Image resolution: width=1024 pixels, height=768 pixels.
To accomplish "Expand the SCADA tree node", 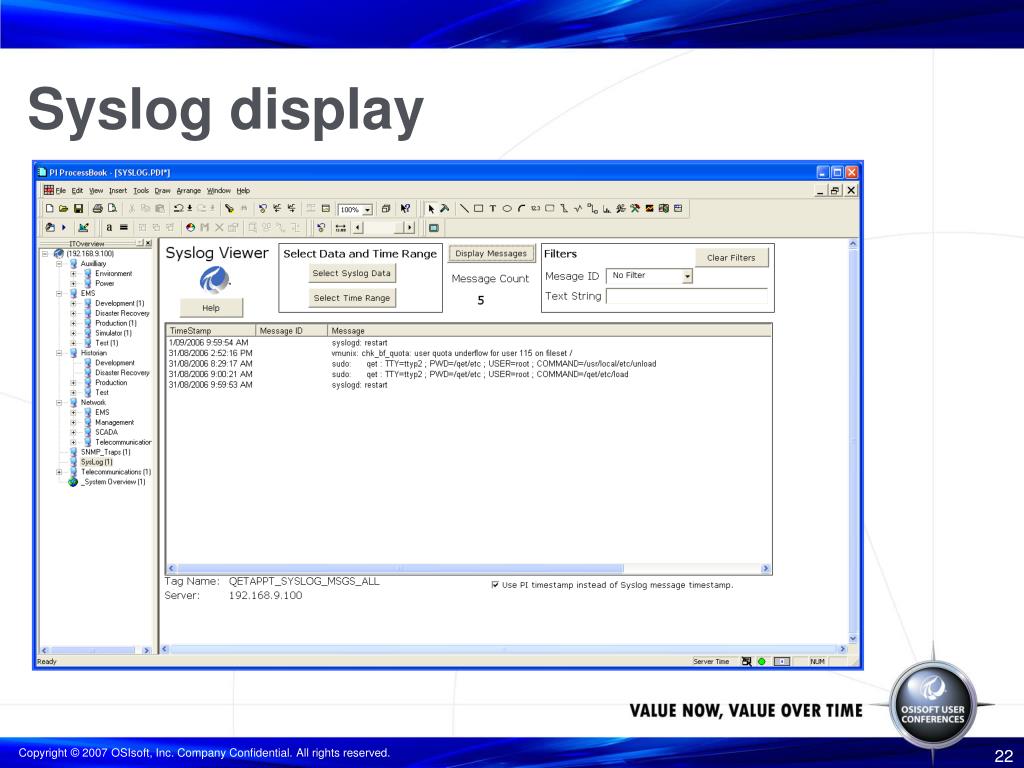I will pyautogui.click(x=73, y=432).
